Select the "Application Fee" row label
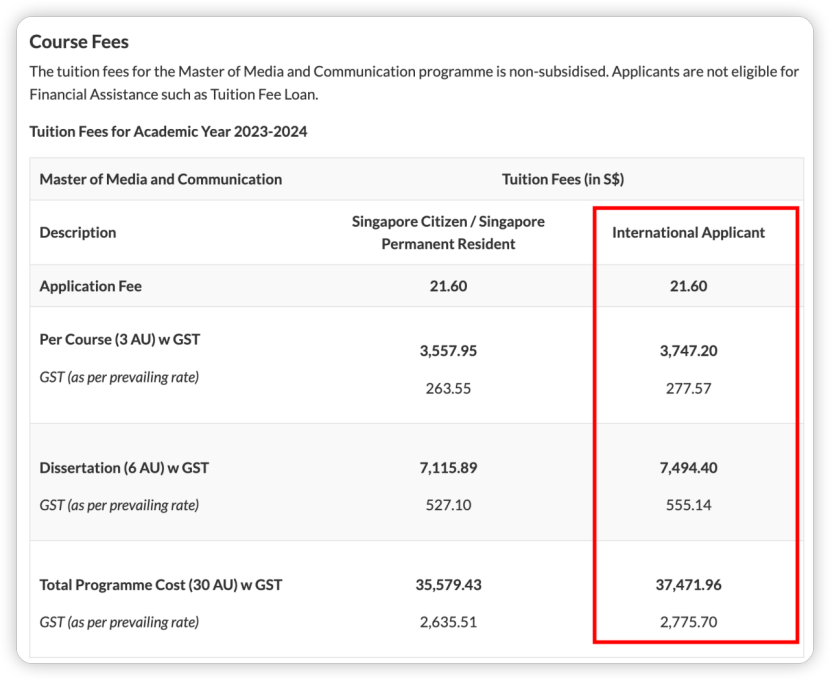Screen dimensions: 830x681 (x=91, y=286)
